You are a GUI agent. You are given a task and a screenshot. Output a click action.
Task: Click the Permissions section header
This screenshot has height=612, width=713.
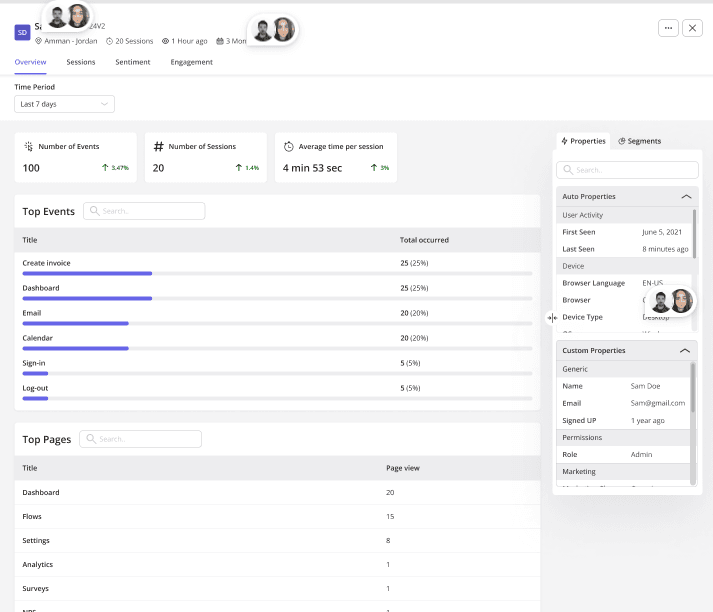[x=623, y=437]
